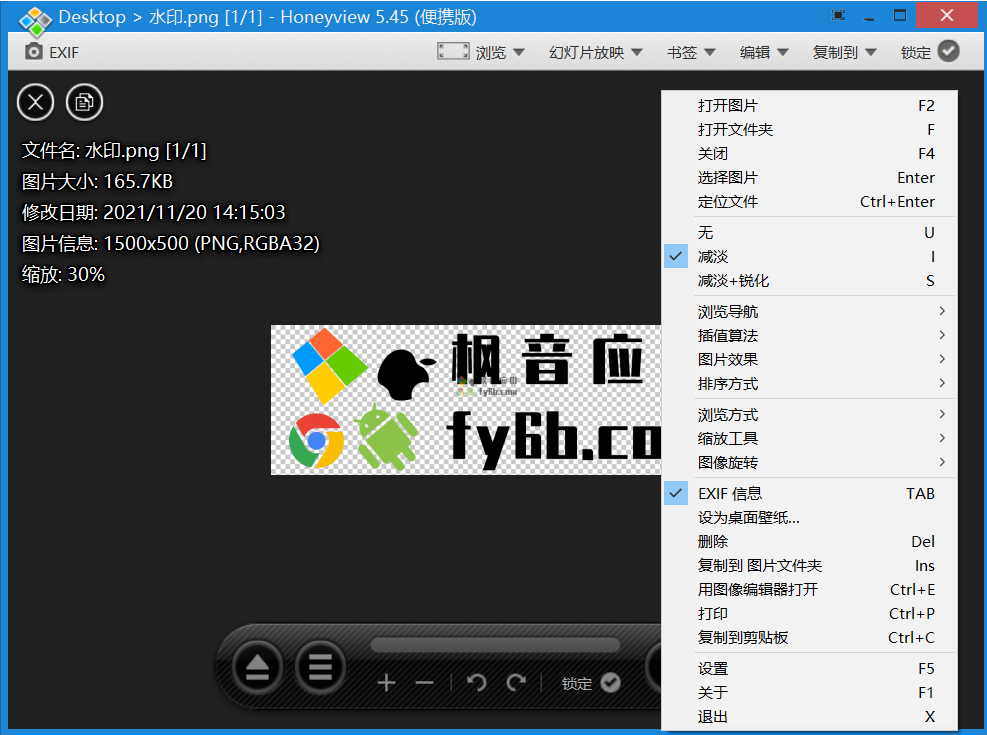Viewport: 987px width, 735px height.
Task: Choose 删除 from the context menu
Action: 810,542
